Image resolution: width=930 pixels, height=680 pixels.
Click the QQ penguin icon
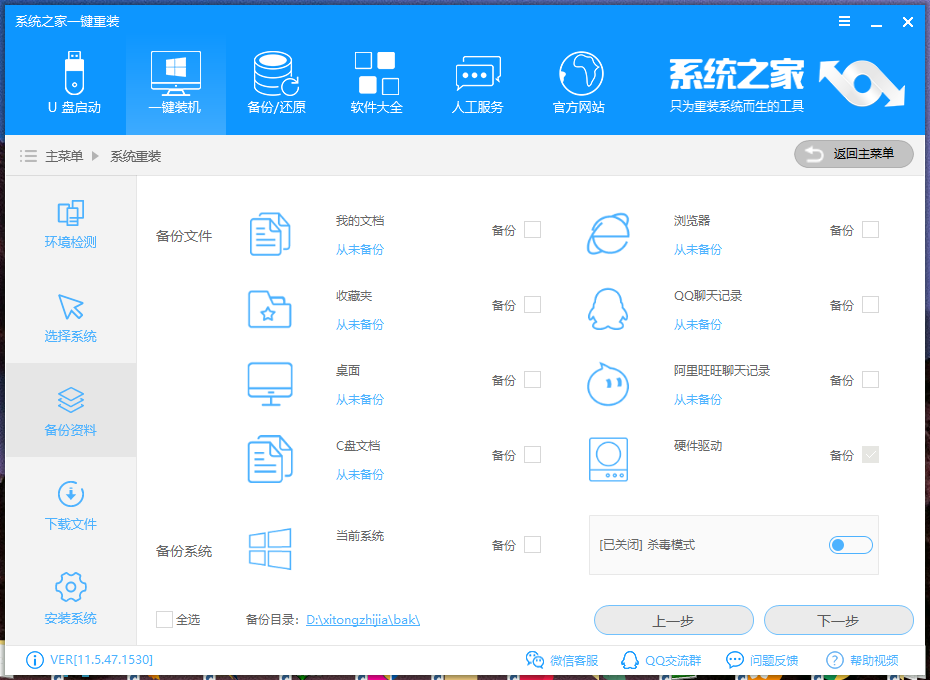608,309
